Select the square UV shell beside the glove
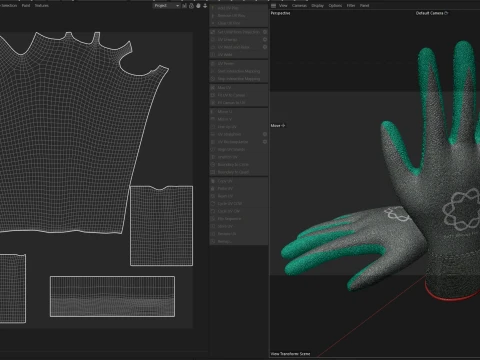Viewport: 480px width, 360px height. click(161, 226)
